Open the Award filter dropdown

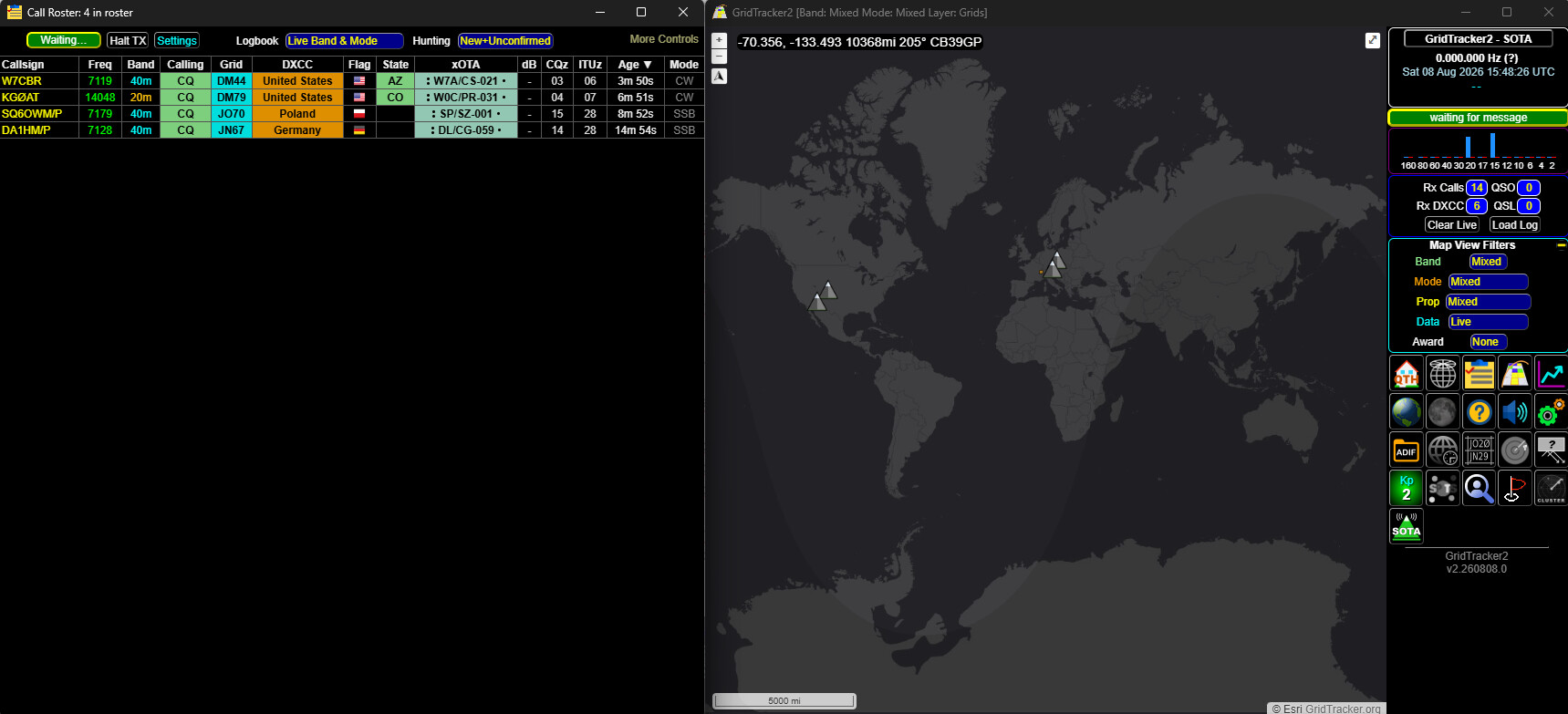click(1488, 342)
